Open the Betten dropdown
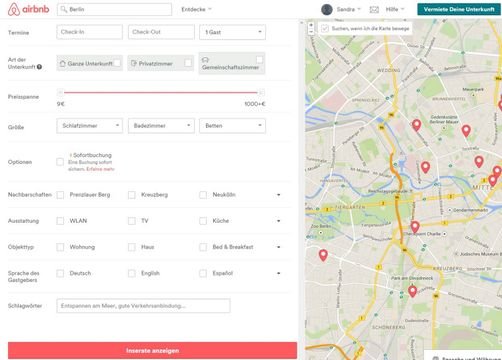This screenshot has width=502, height=360. click(x=232, y=126)
